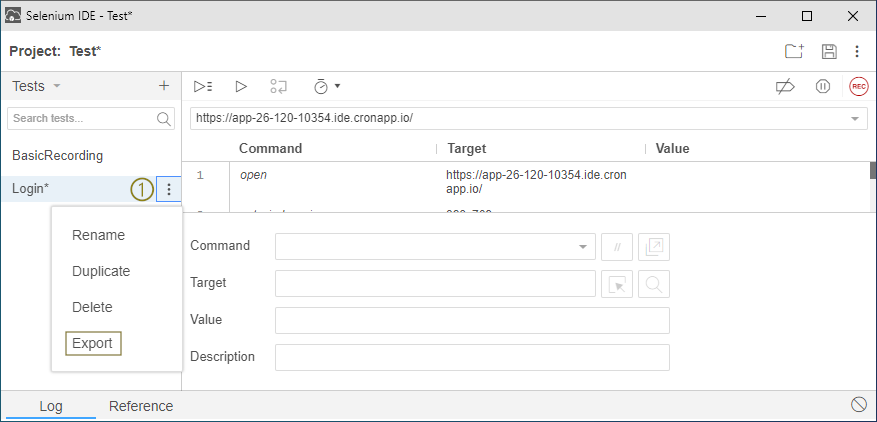The width and height of the screenshot is (877, 422).
Task: Click the Project name Test*
Action: pos(85,51)
